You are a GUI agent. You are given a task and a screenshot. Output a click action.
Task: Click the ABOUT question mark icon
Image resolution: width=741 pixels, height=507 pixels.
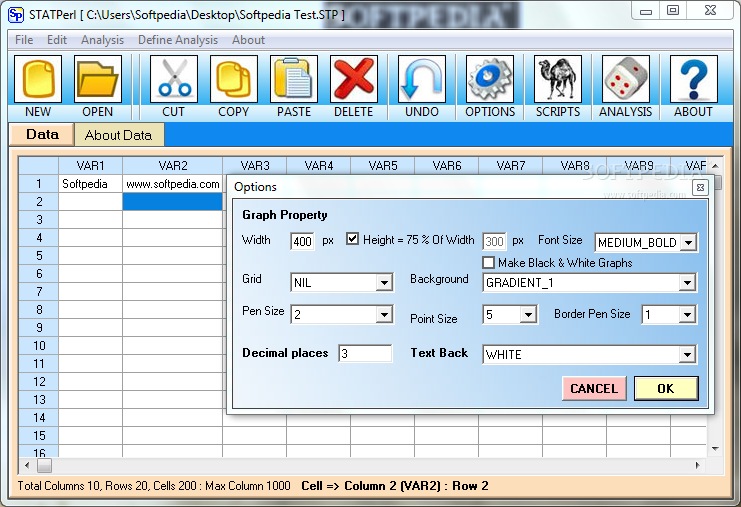693,79
